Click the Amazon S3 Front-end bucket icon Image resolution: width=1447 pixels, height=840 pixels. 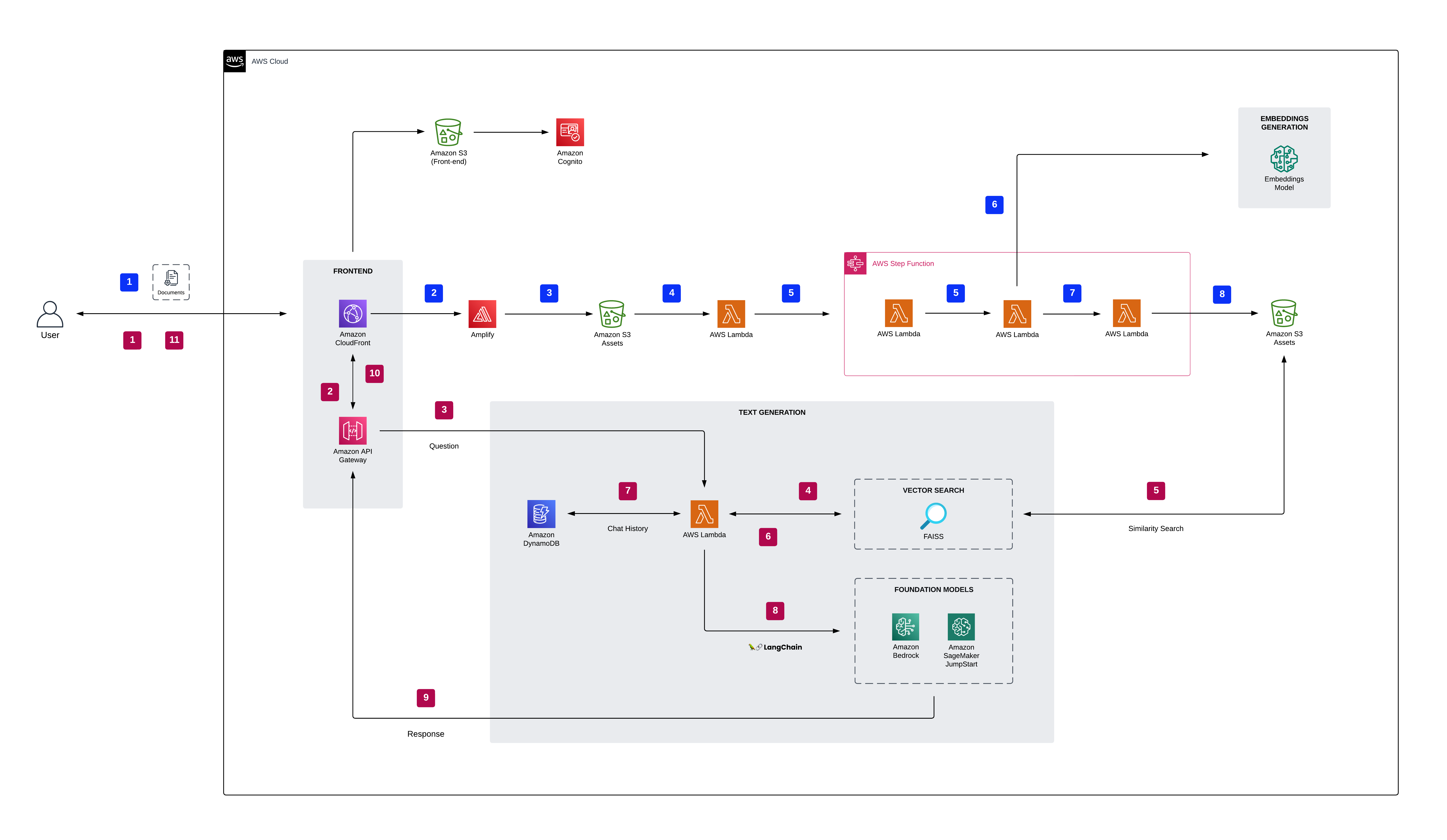coord(448,132)
